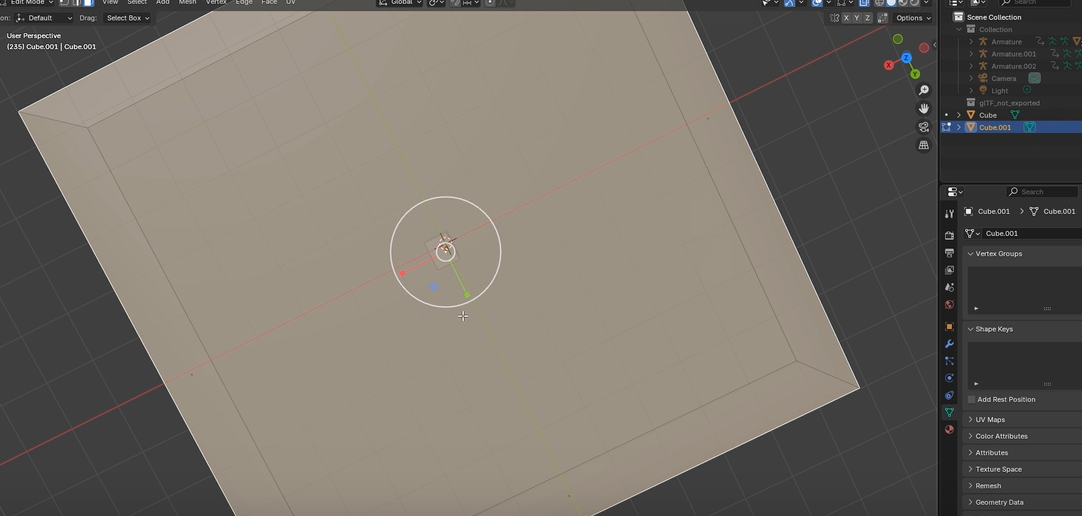Expand the Color Attributes panel

[x=970, y=436]
